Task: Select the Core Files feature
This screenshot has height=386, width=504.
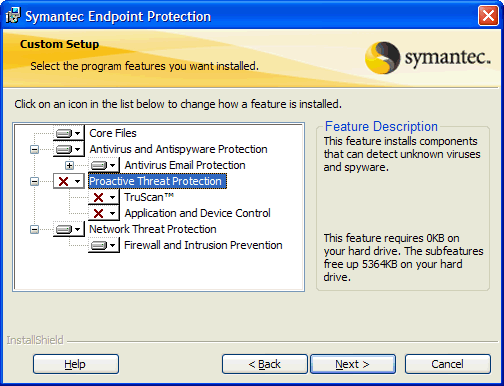Action: coord(113,133)
